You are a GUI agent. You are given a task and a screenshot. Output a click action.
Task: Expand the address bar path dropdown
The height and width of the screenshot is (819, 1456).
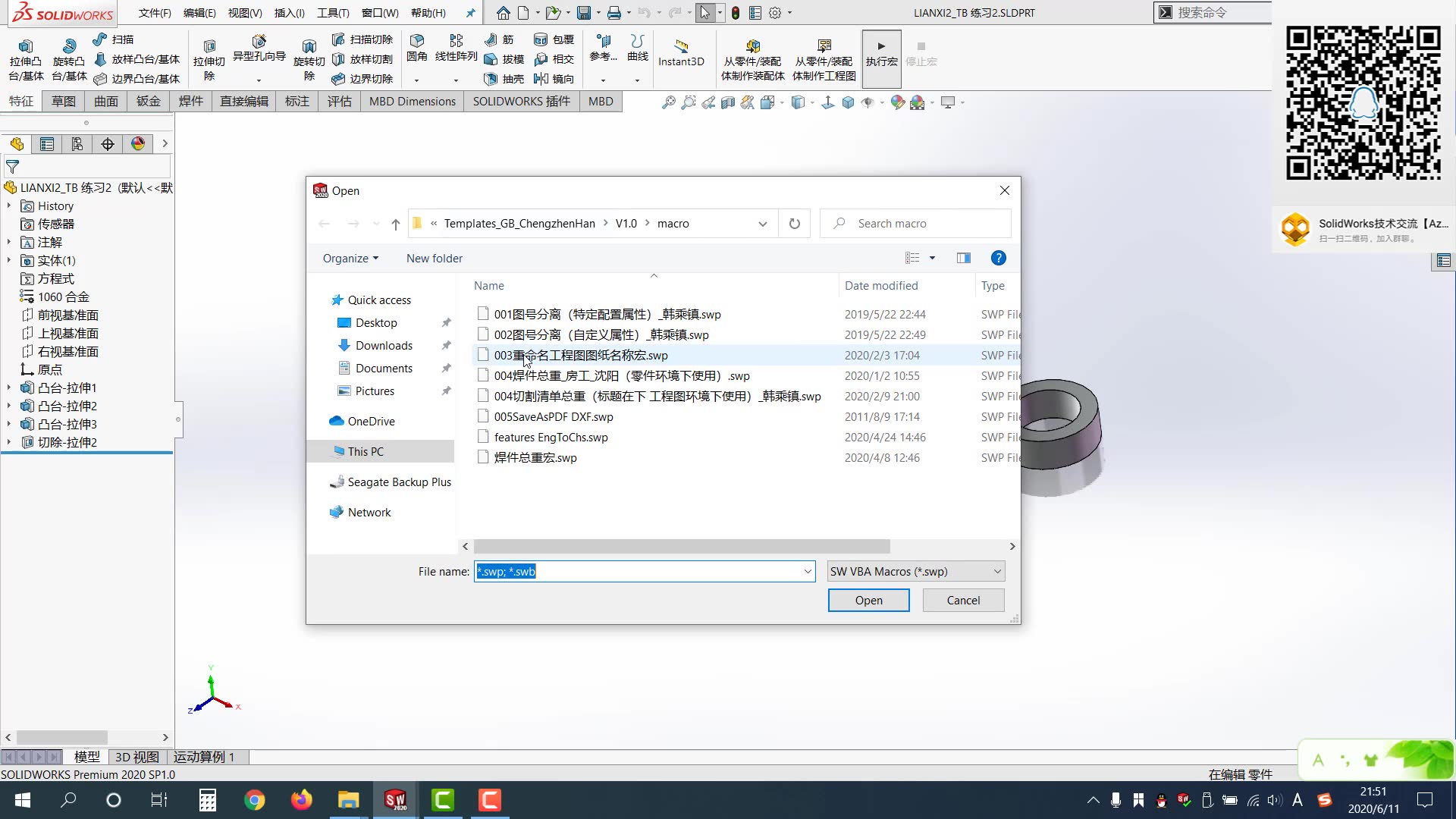click(x=763, y=224)
